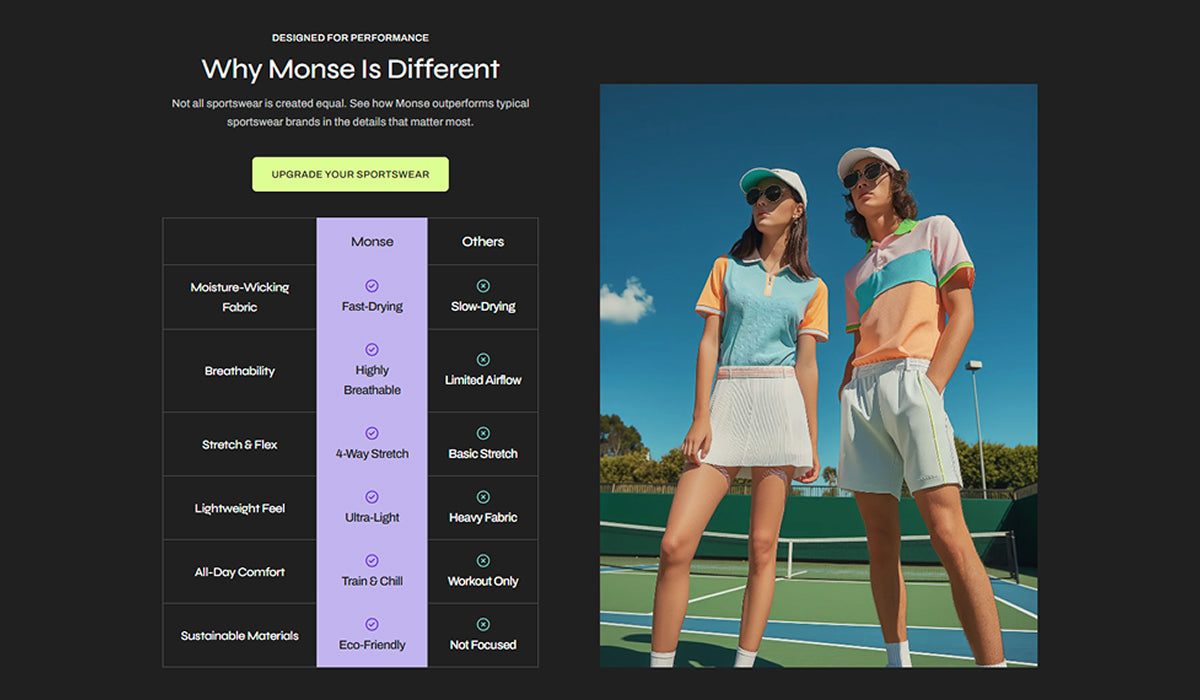Click the X icon above Limited Airflow
The image size is (1200, 700).
pyautogui.click(x=483, y=359)
